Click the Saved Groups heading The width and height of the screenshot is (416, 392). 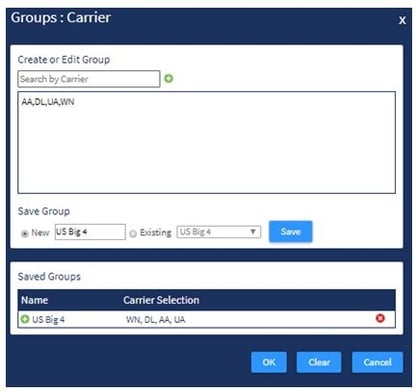pyautogui.click(x=49, y=277)
